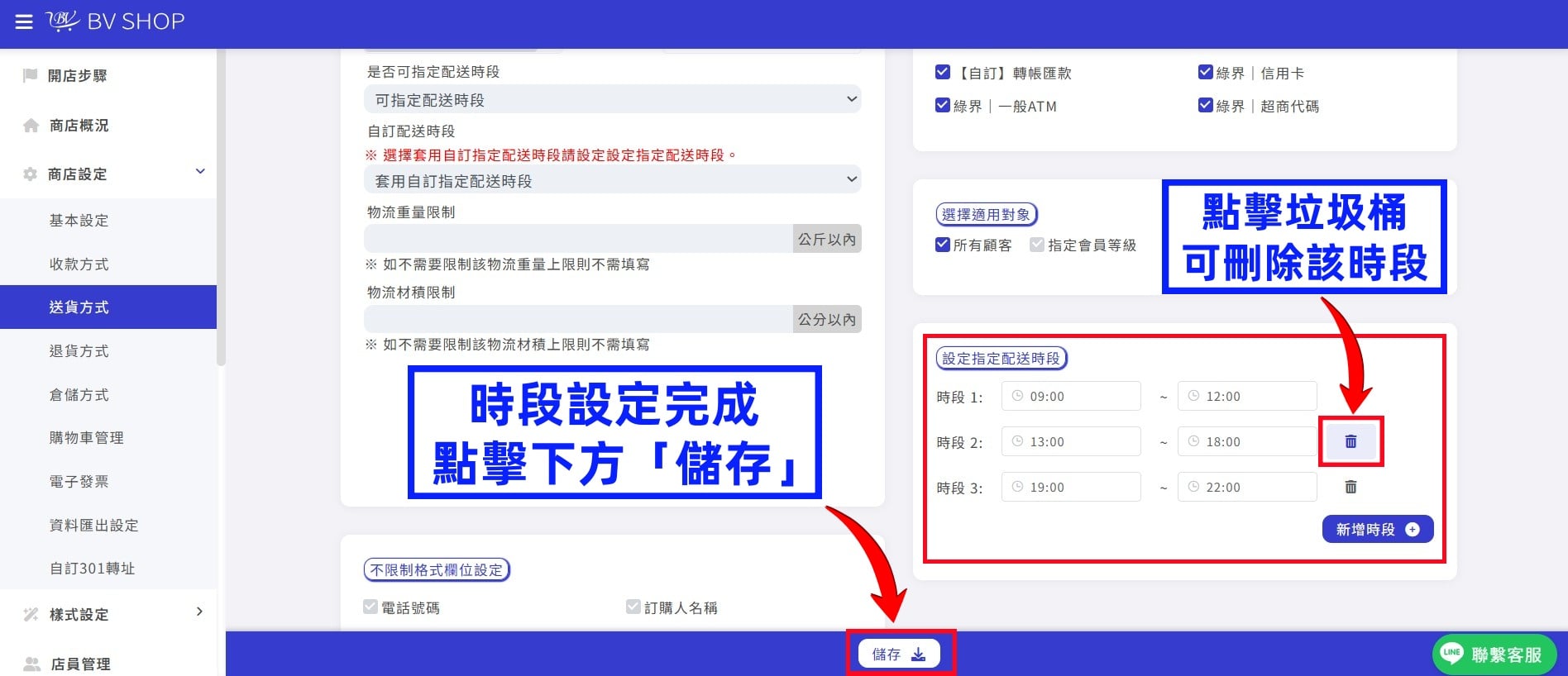Uncheck 綠界｜信用卡 payment option
This screenshot has width=1568, height=676.
1205,72
